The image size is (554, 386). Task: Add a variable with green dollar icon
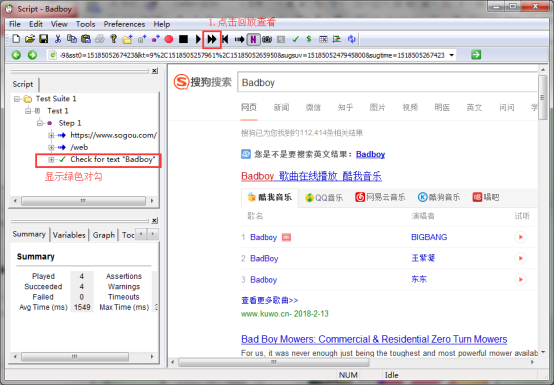(309, 39)
